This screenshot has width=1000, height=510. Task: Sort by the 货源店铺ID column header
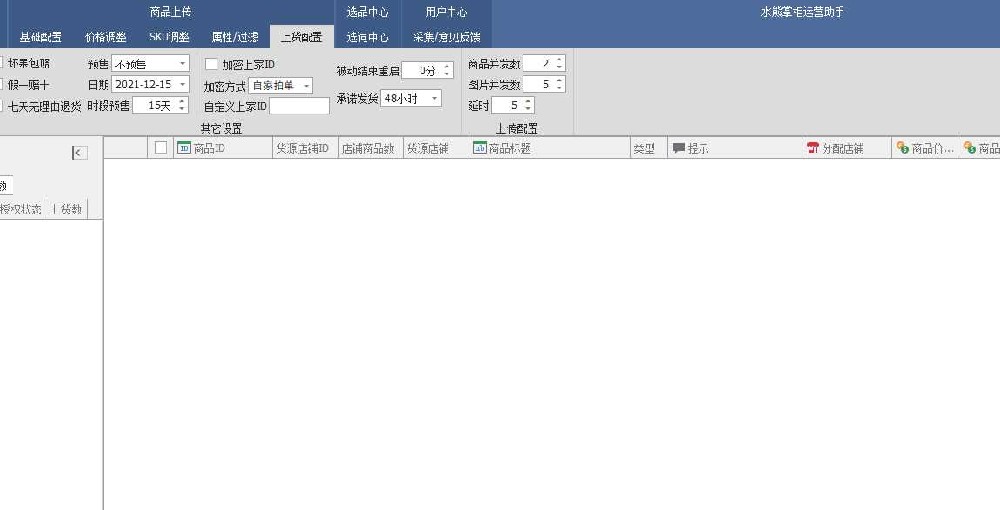pos(302,149)
